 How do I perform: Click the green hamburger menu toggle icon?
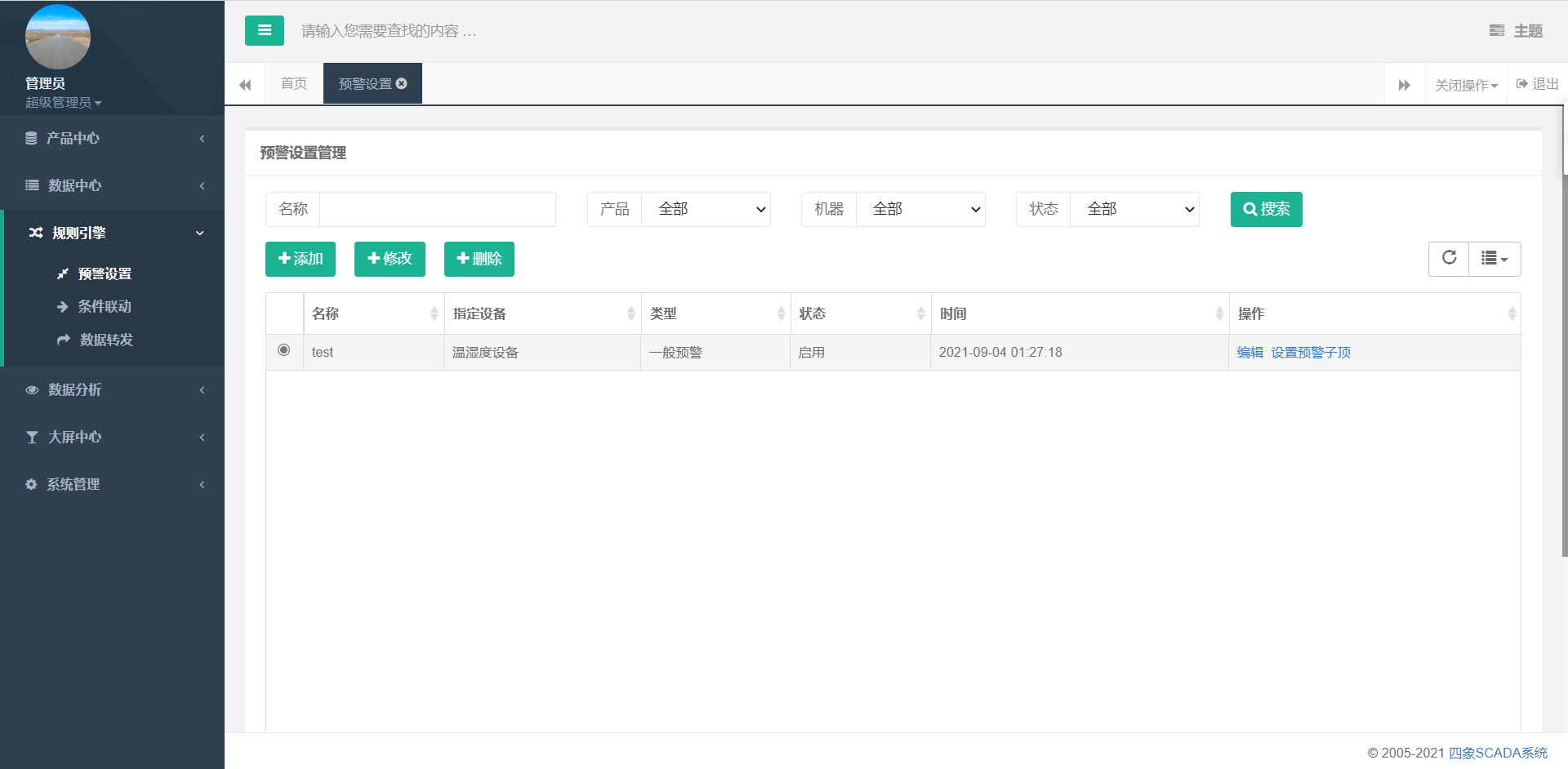click(264, 31)
